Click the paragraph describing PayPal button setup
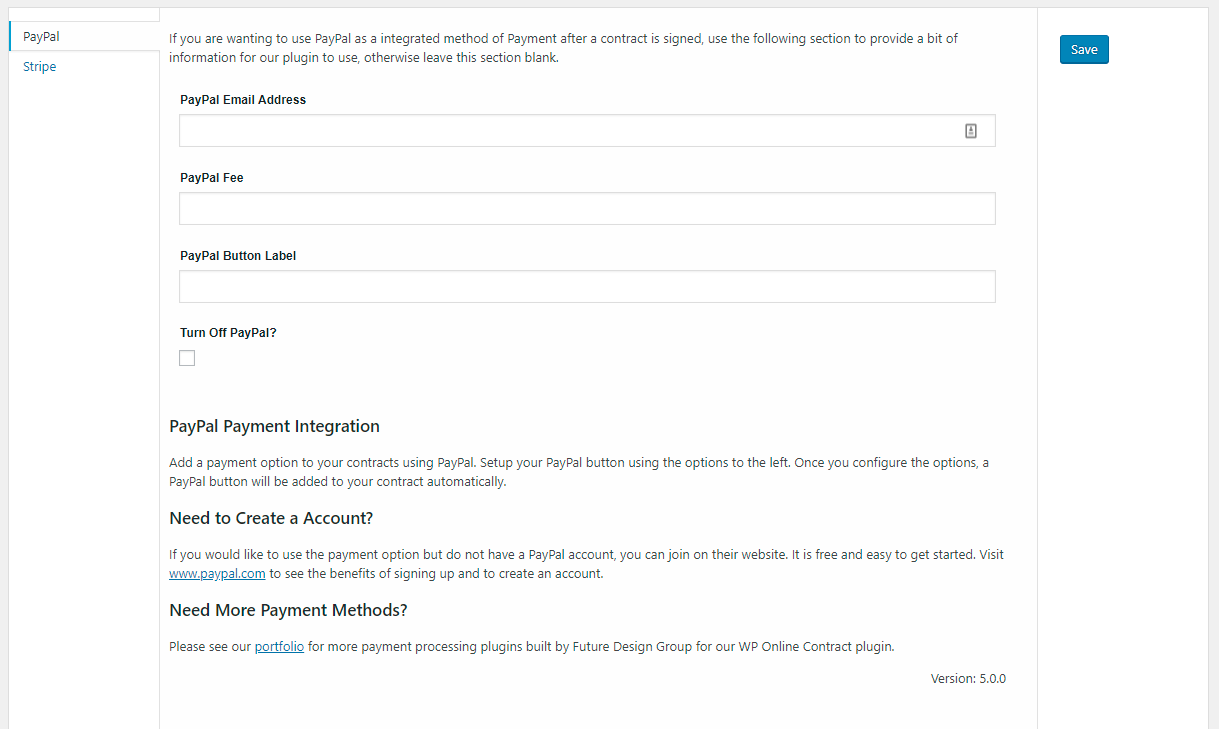This screenshot has height=746, width=1219. coord(579,472)
